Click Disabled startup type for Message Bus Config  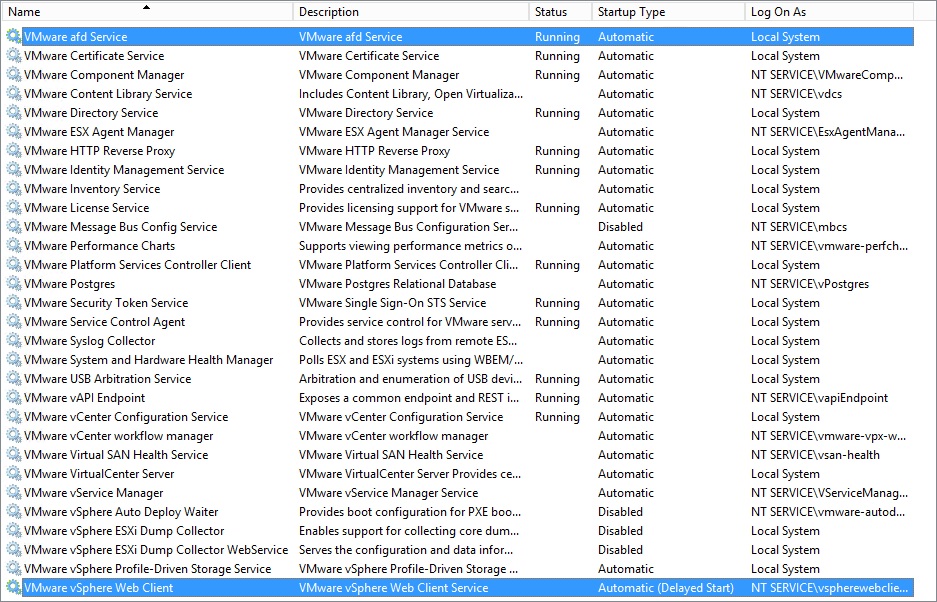tap(620, 227)
